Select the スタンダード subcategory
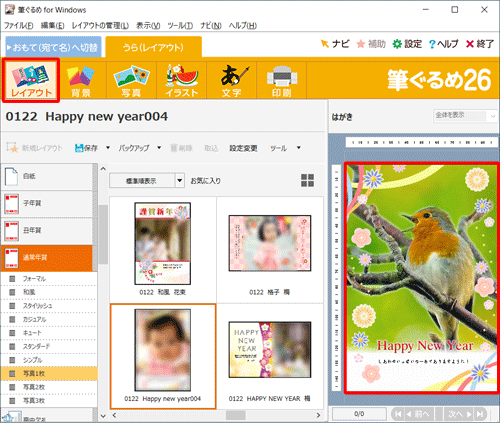This screenshot has height=423, width=500. pyautogui.click(x=49, y=346)
